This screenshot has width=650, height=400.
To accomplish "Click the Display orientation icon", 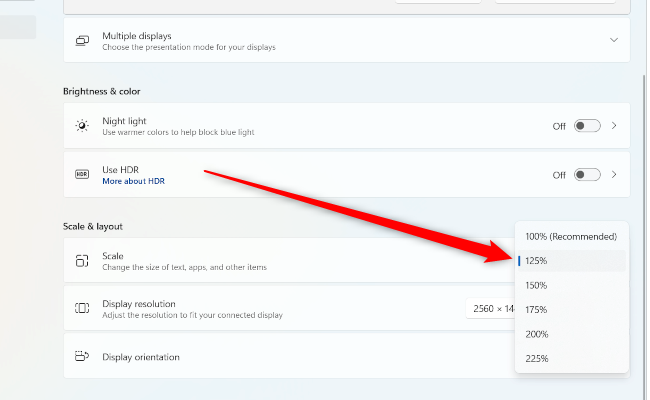I will pyautogui.click(x=82, y=356).
